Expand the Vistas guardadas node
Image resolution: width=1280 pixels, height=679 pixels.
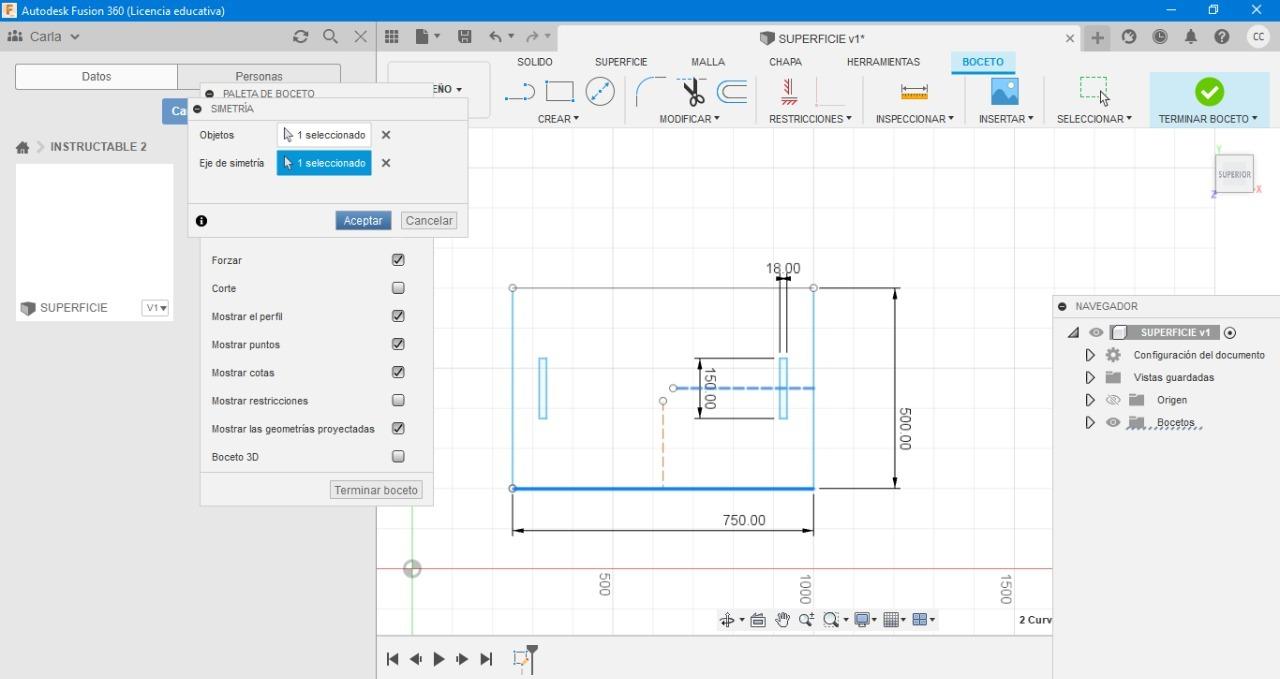[x=1090, y=377]
